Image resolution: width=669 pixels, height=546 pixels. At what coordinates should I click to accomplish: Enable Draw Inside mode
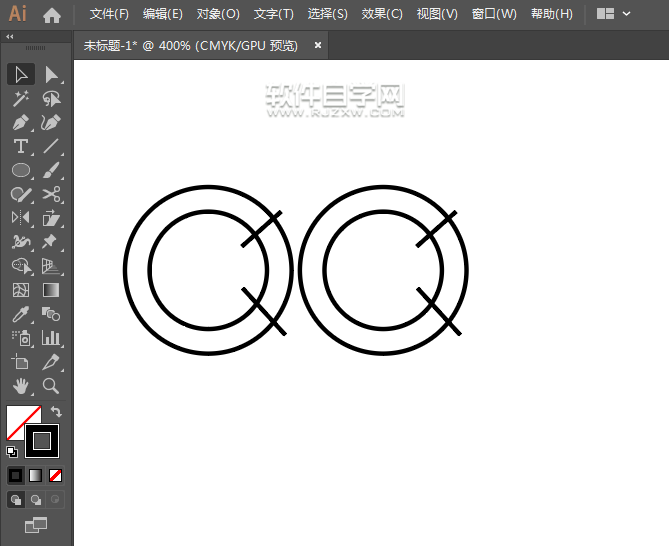pos(55,500)
